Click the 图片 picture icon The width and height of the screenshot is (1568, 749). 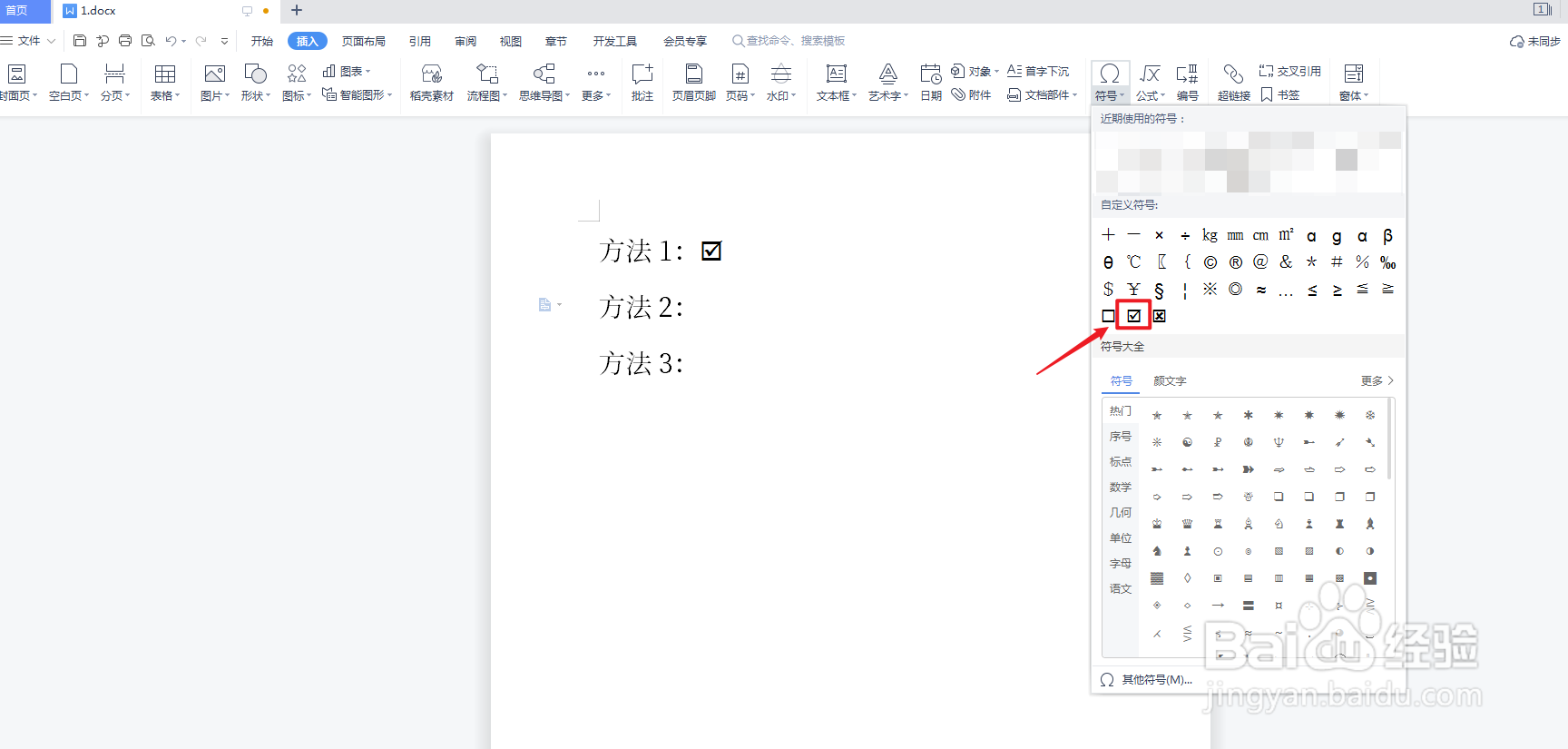[215, 74]
